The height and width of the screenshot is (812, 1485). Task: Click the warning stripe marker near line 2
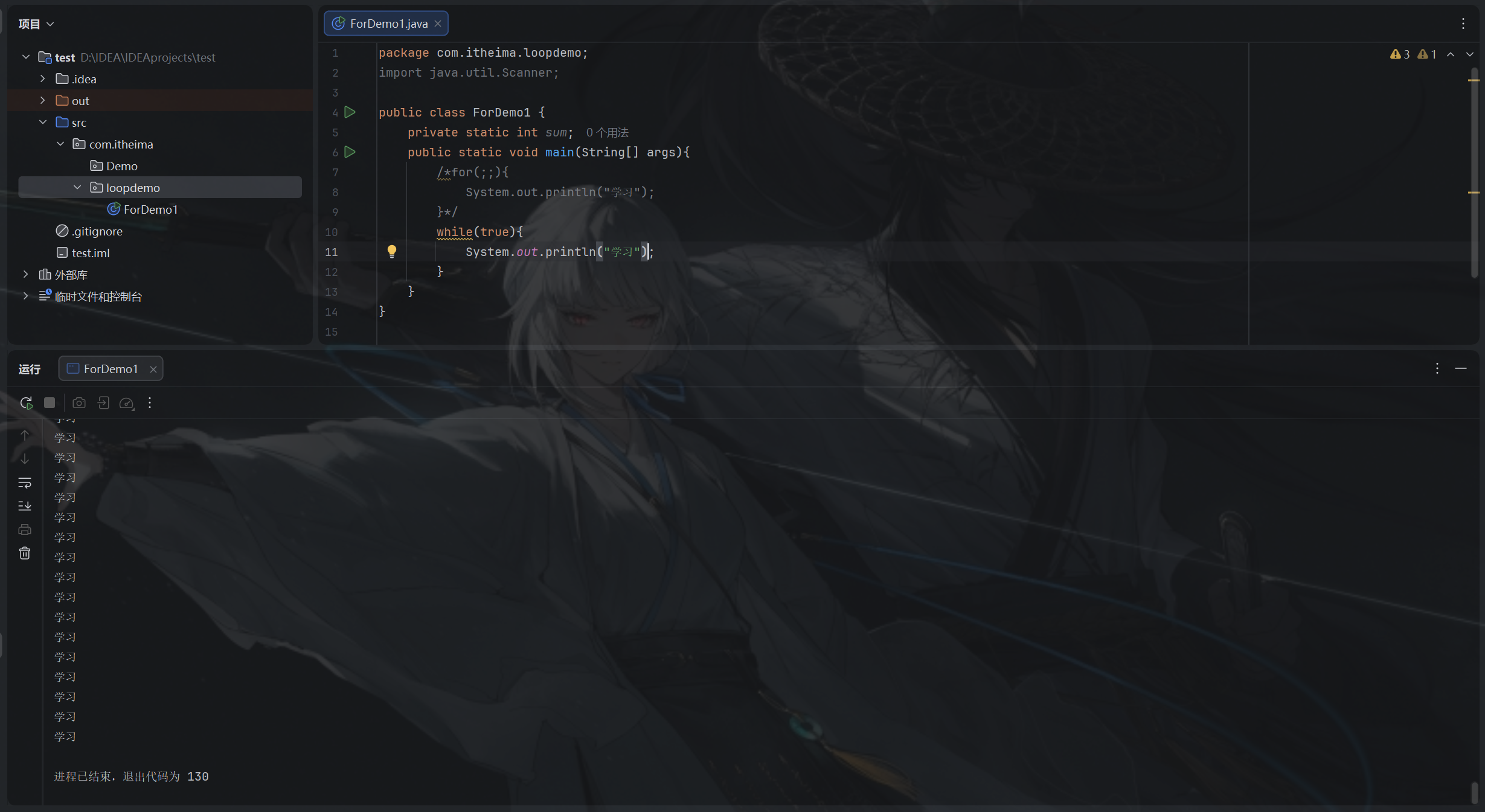tap(1474, 80)
